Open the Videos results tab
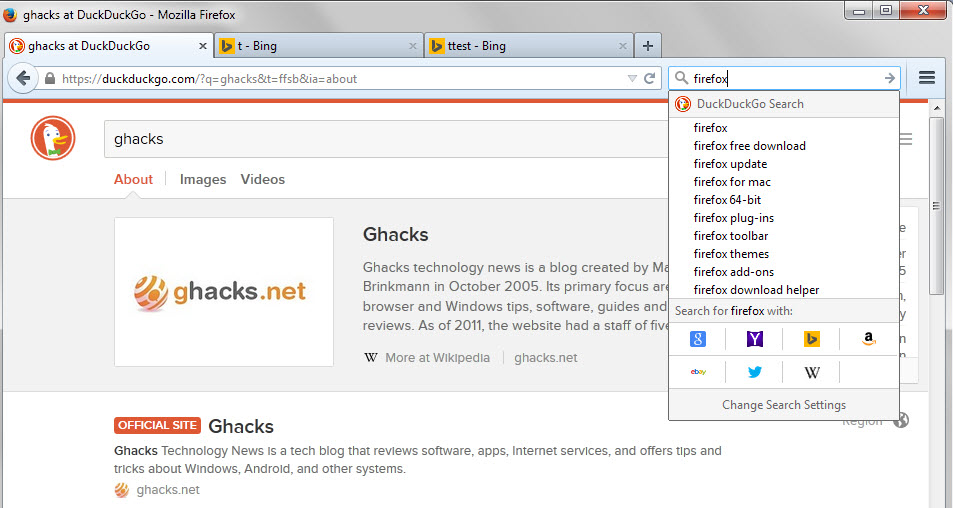Image resolution: width=953 pixels, height=508 pixels. pos(263,179)
